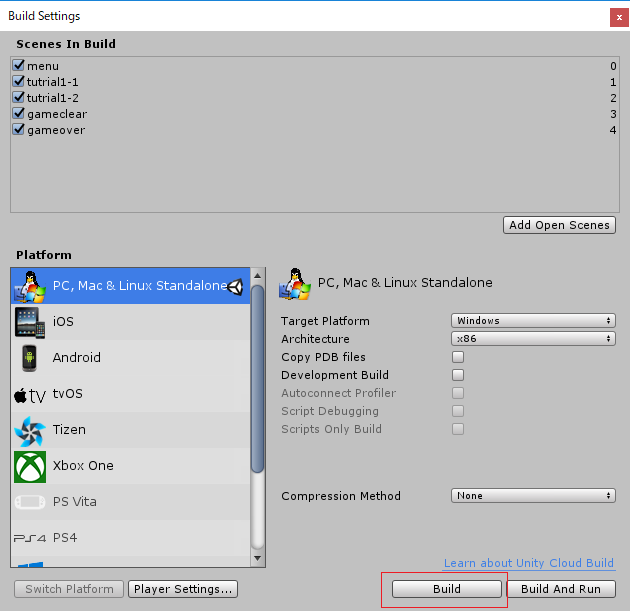This screenshot has width=630, height=611.
Task: Click the platform list scroll down arrow
Action: click(x=258, y=558)
